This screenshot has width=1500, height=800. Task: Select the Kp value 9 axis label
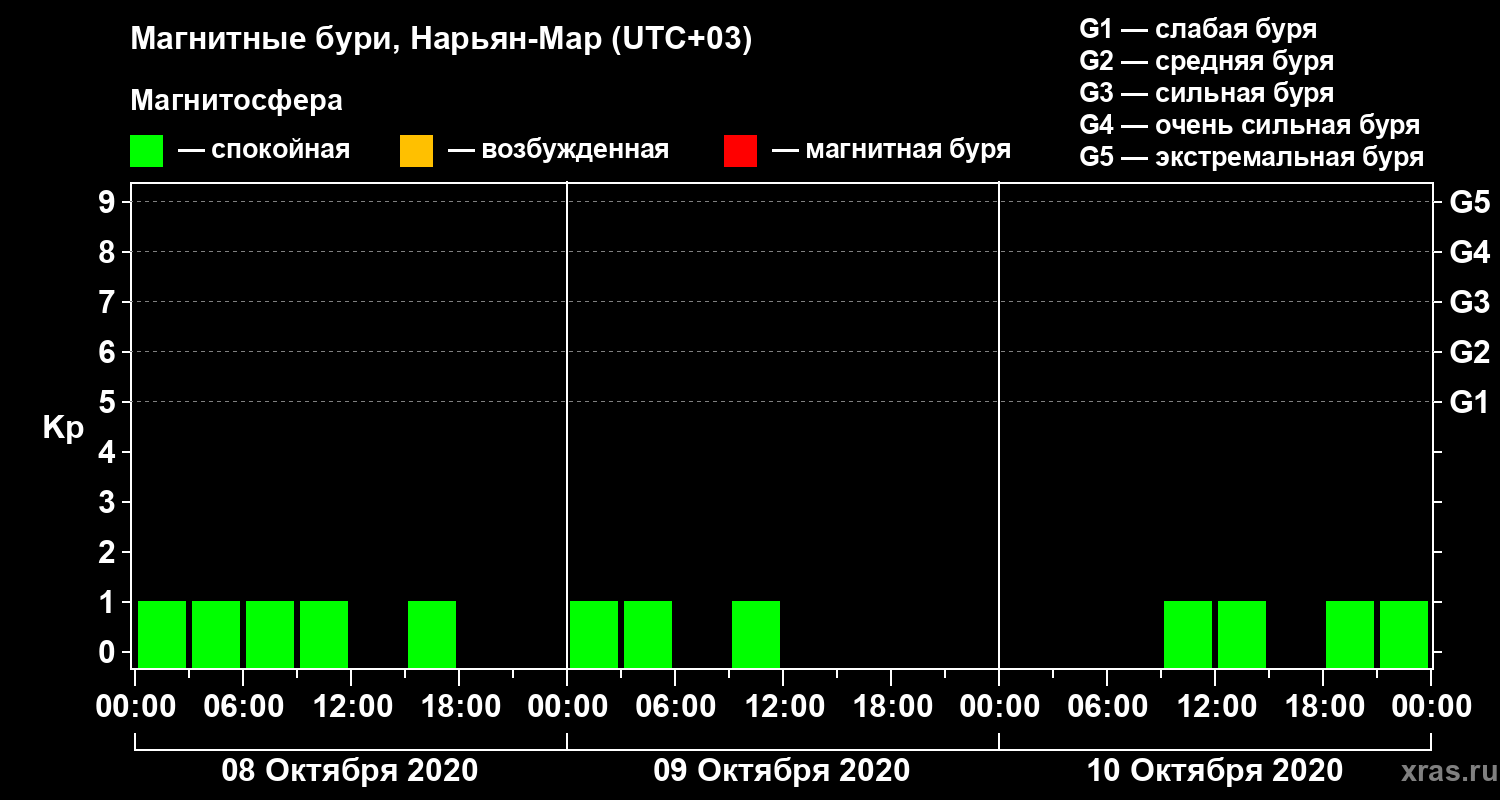[109, 202]
